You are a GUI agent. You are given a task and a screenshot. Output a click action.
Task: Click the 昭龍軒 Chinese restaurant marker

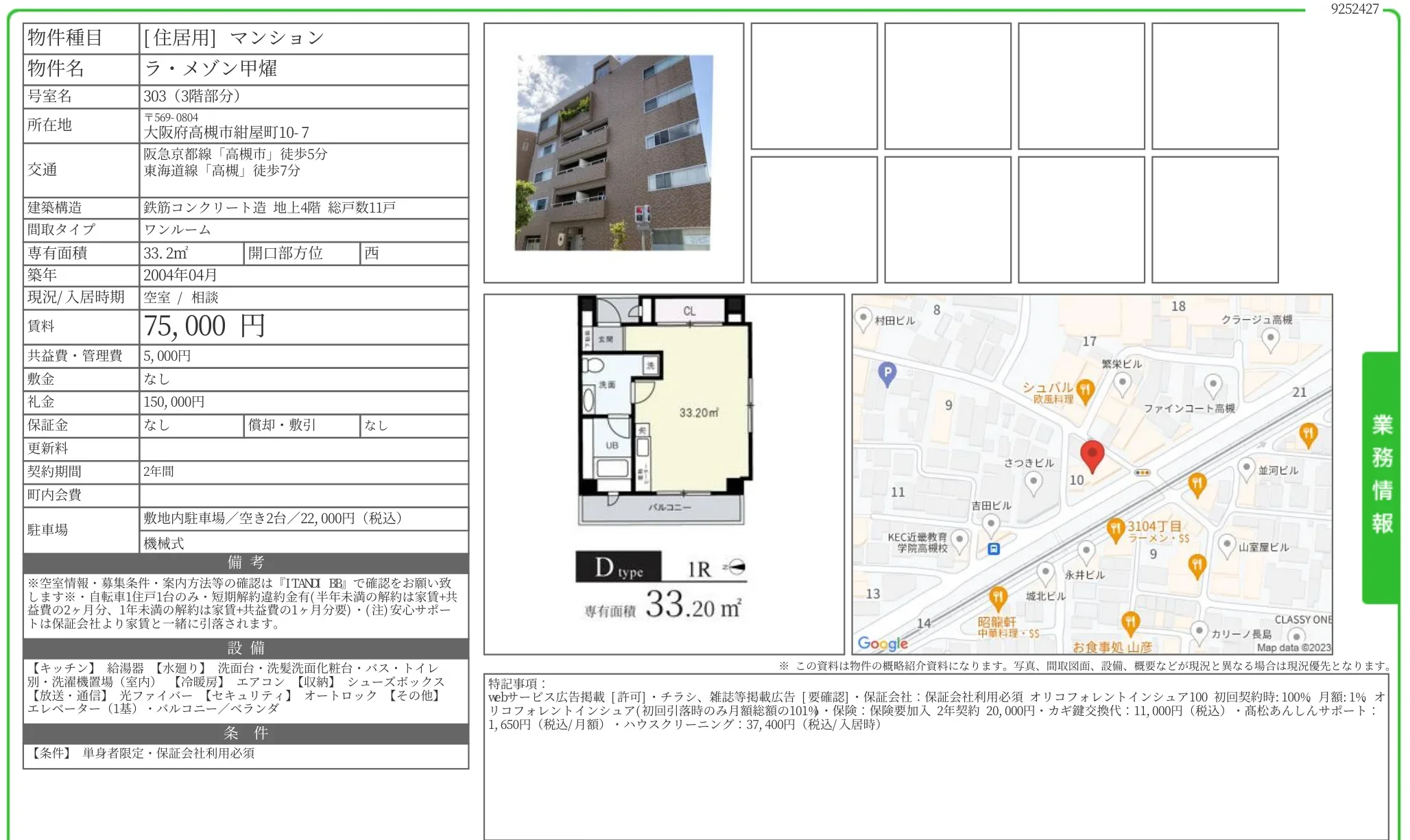pyautogui.click(x=999, y=597)
